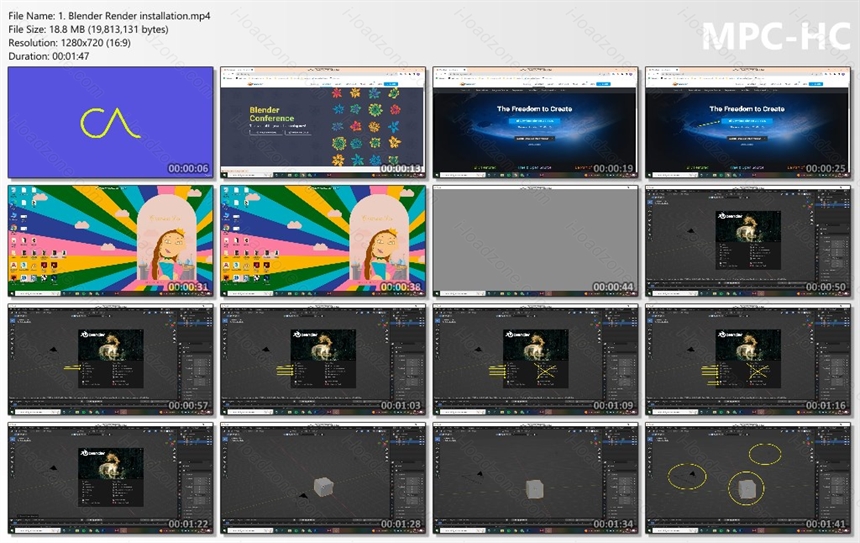Click the yellow arrows in the 00:01:16 frame

pos(709,374)
